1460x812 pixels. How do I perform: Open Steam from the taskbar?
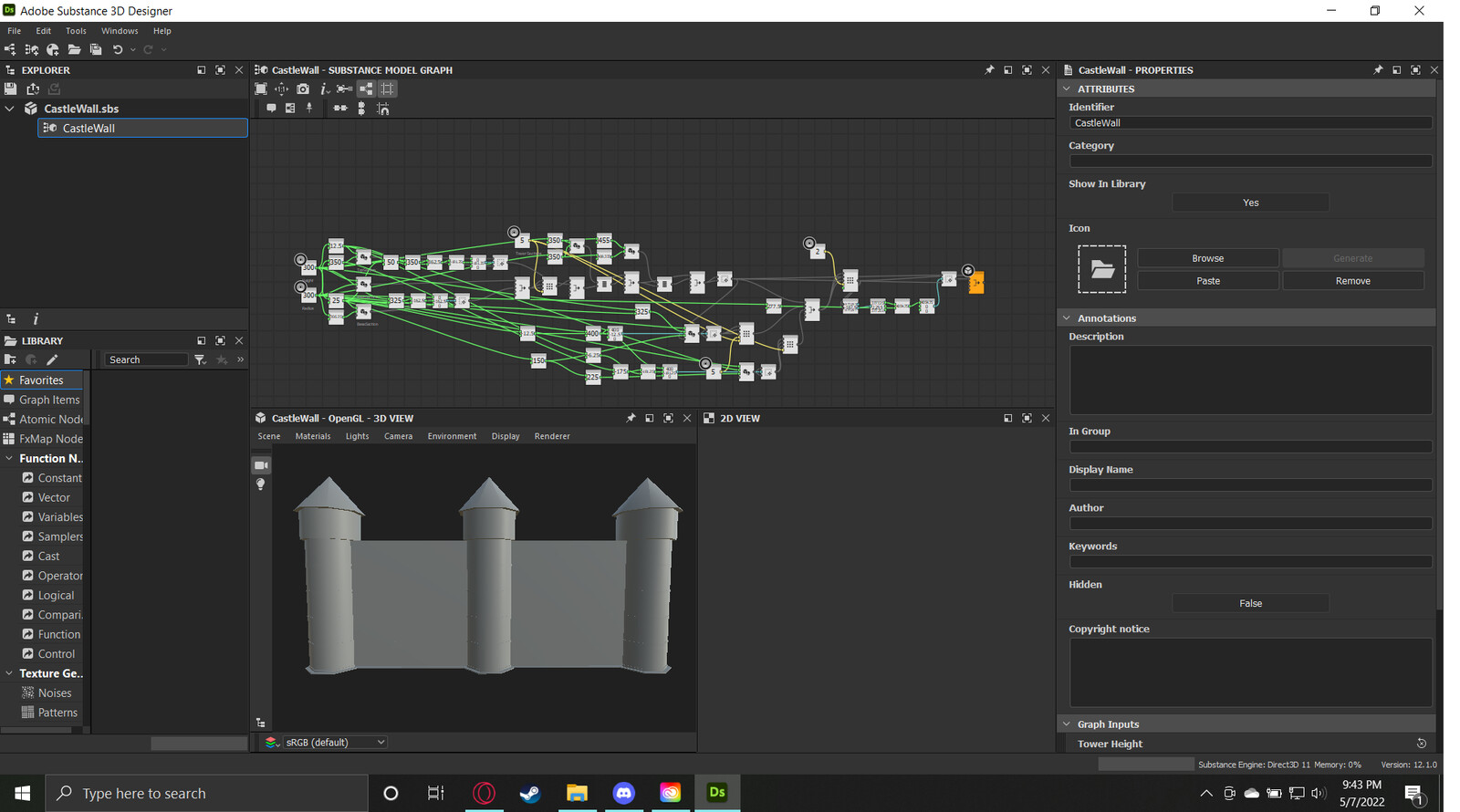[x=530, y=793]
